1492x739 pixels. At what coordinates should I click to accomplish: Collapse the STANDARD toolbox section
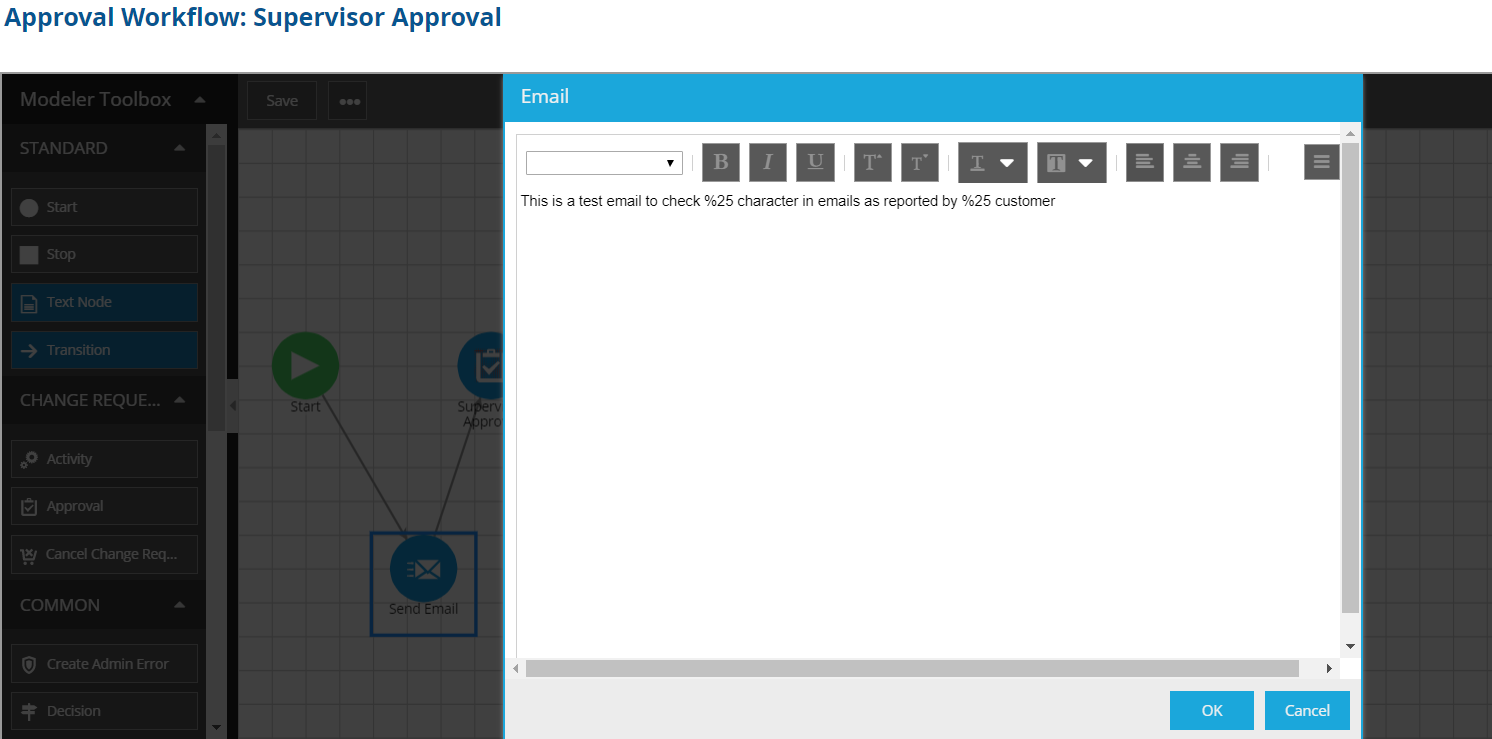179,148
